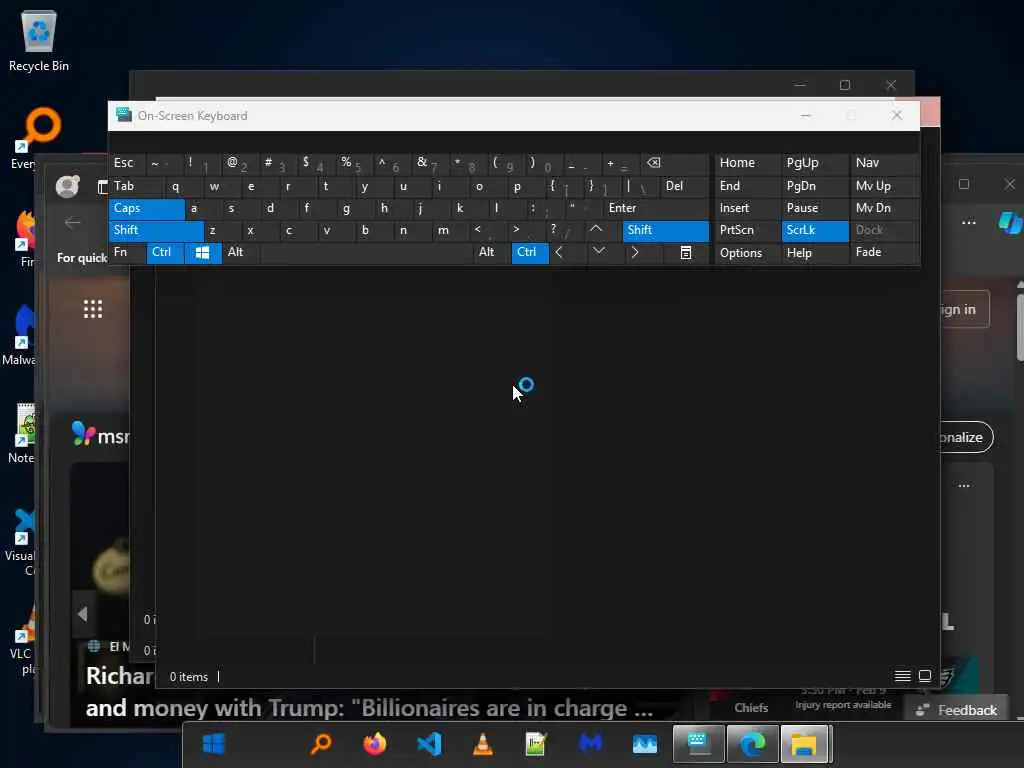Tap the Mv Up key on the keyboard
This screenshot has height=768, width=1024.
click(x=885, y=187)
